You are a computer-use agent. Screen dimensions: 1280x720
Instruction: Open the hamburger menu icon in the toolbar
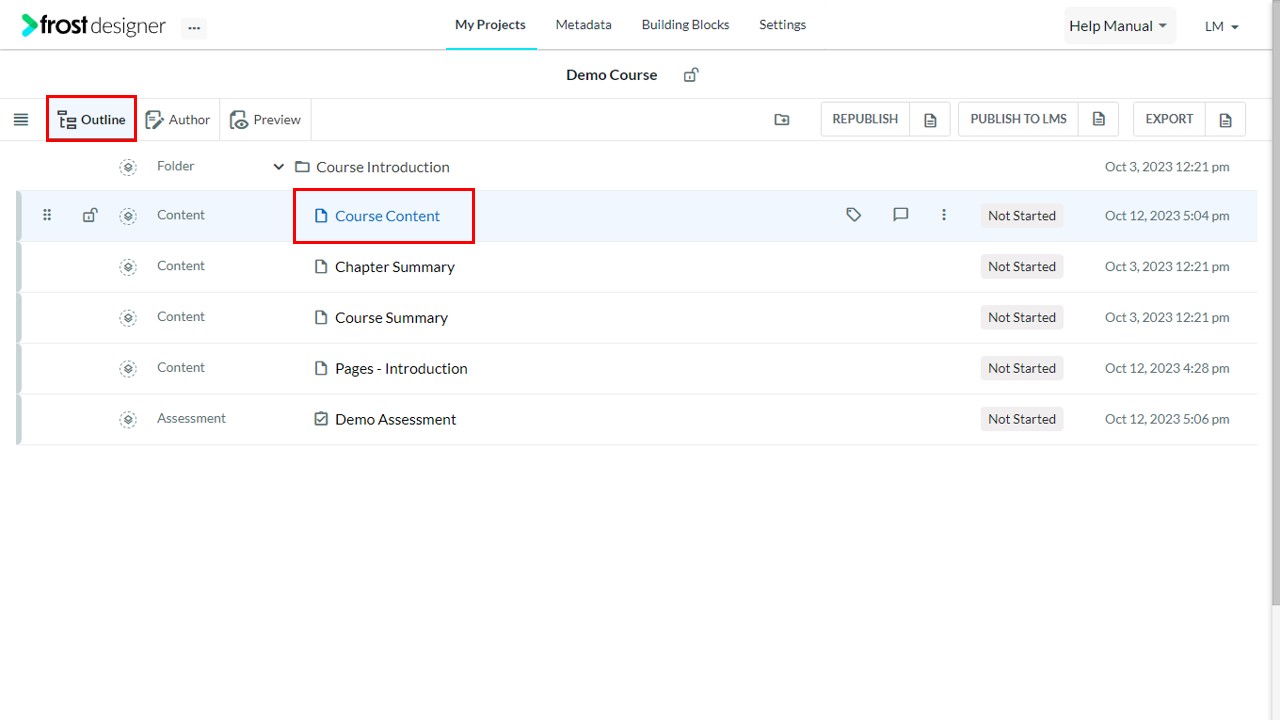coord(21,120)
